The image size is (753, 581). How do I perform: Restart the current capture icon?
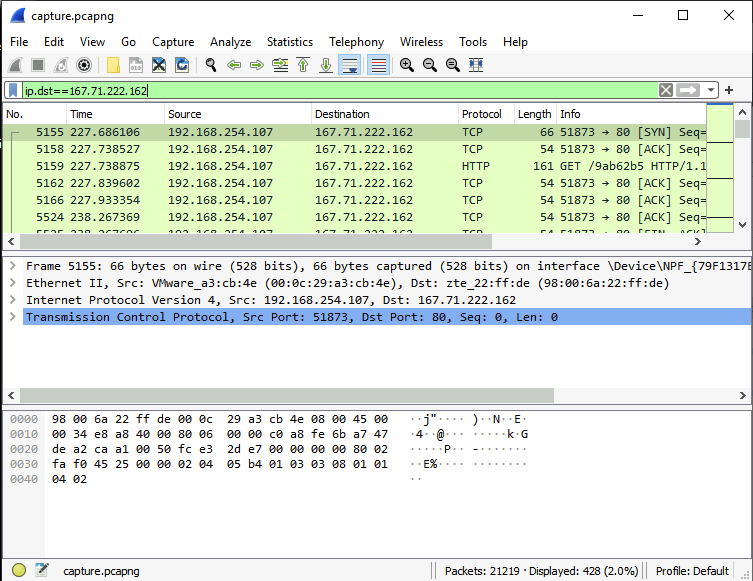pos(61,65)
